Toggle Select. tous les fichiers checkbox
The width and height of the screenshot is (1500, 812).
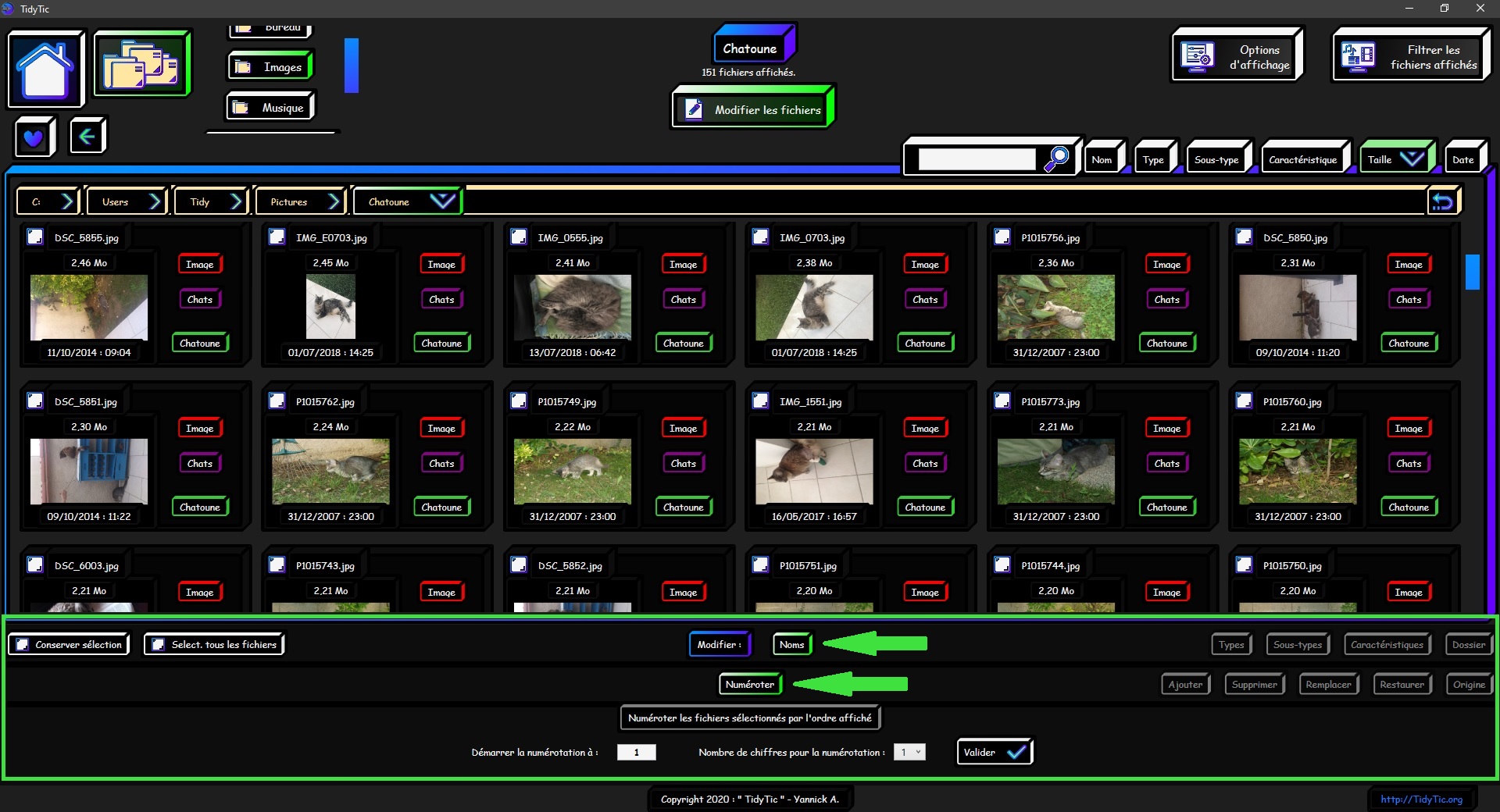coord(158,644)
